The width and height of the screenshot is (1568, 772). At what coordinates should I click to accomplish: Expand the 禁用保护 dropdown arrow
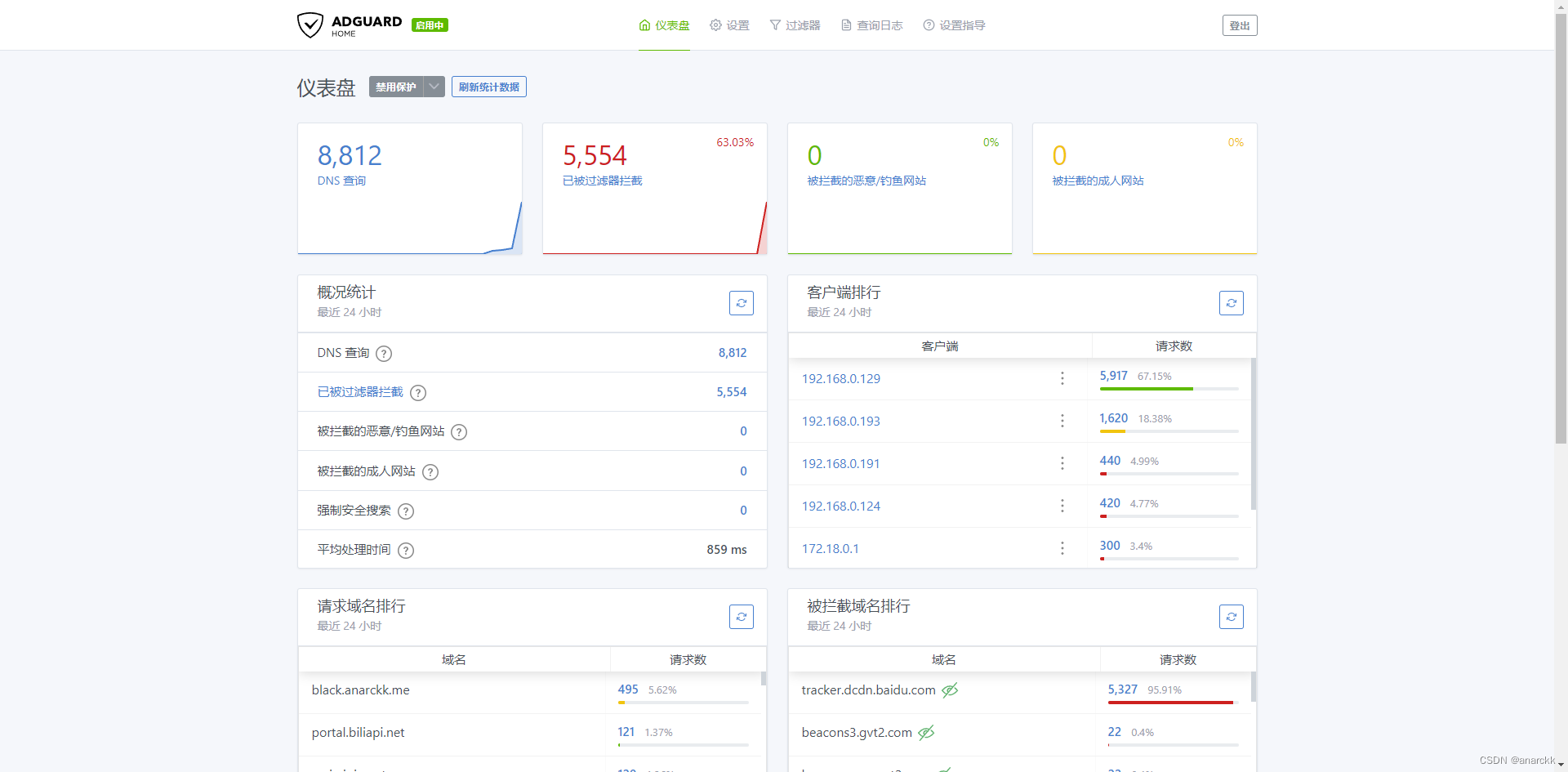pos(434,87)
